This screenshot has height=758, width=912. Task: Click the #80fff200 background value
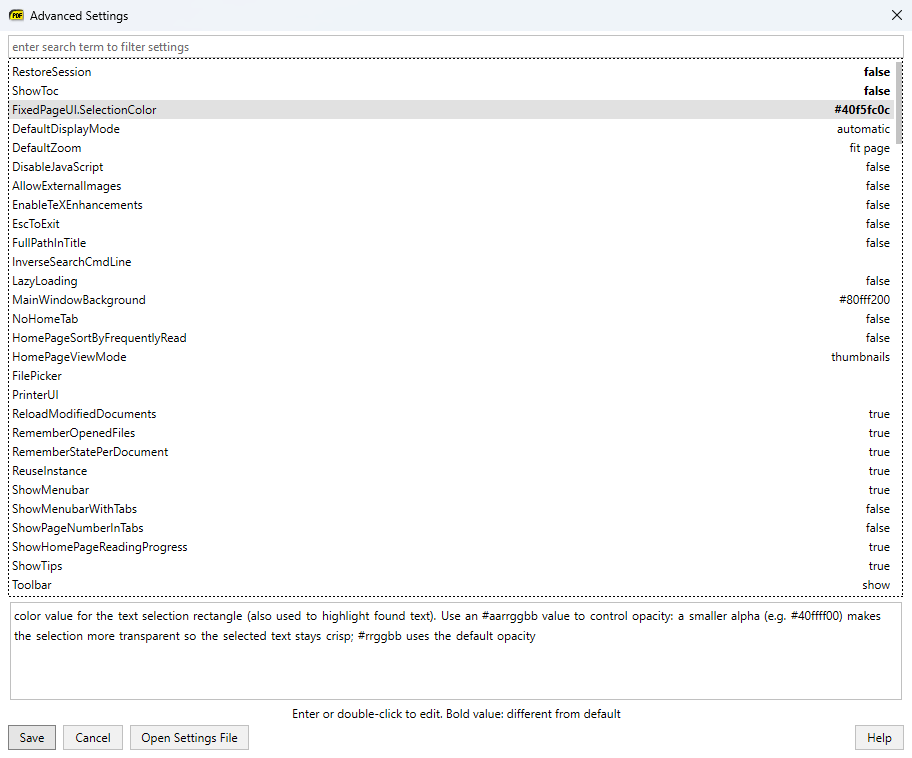(864, 300)
